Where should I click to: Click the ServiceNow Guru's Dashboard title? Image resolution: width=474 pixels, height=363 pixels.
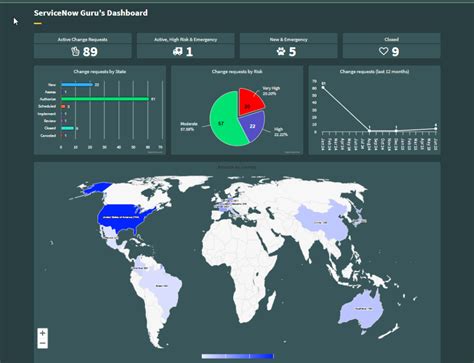pyautogui.click(x=91, y=13)
